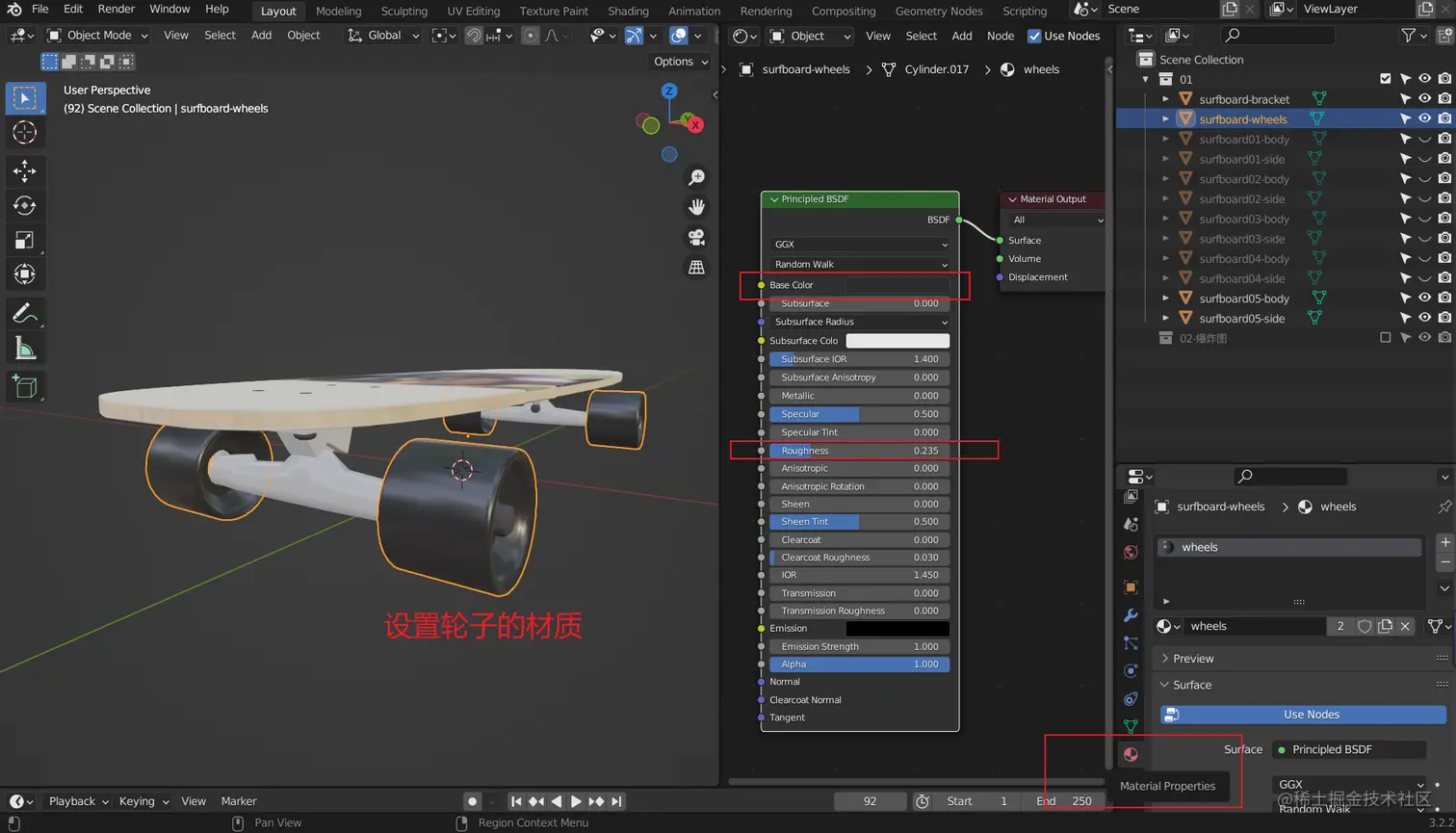Open the Object Data properties tab
This screenshot has height=833, width=1456.
[x=1131, y=726]
